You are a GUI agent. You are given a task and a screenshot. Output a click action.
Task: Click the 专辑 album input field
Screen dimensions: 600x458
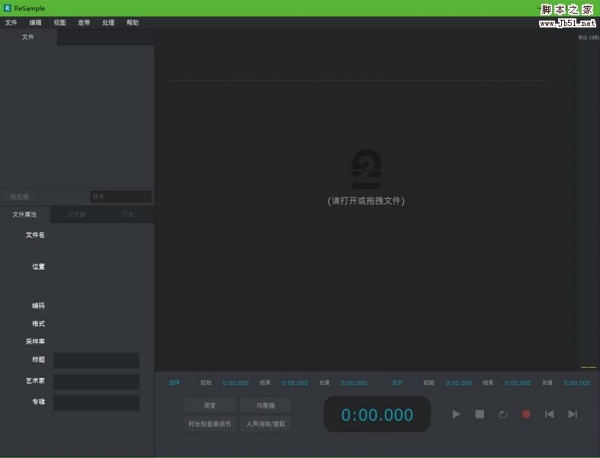[x=96, y=403]
